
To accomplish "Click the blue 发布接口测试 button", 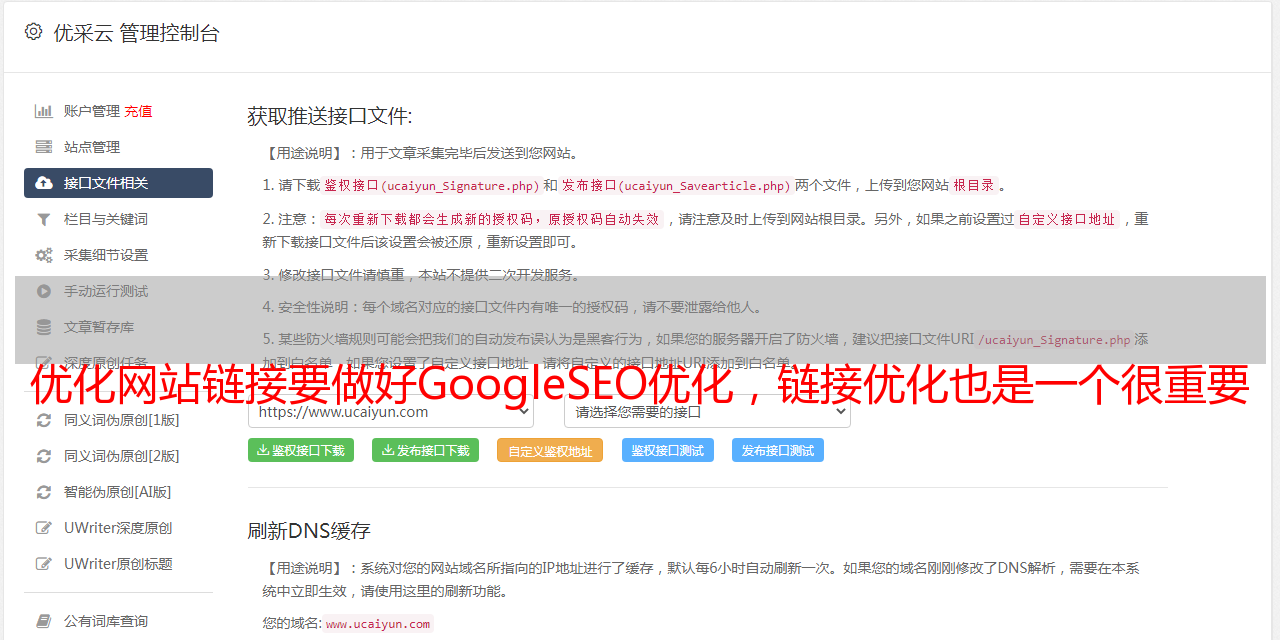I will pos(778,450).
